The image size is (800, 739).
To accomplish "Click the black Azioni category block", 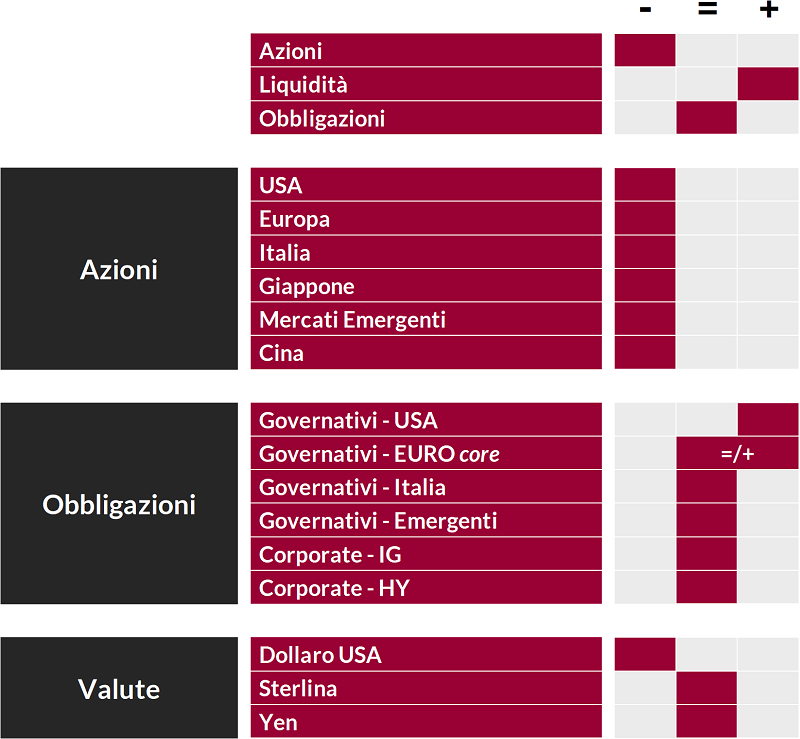I will click(119, 269).
